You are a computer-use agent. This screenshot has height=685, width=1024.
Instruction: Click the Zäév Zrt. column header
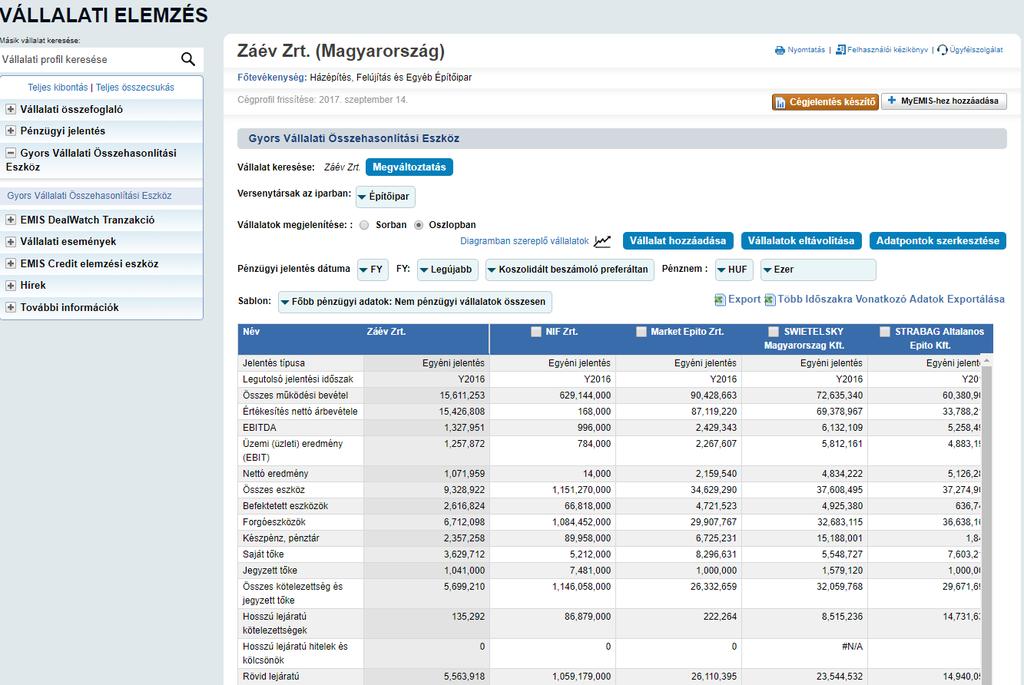point(386,332)
